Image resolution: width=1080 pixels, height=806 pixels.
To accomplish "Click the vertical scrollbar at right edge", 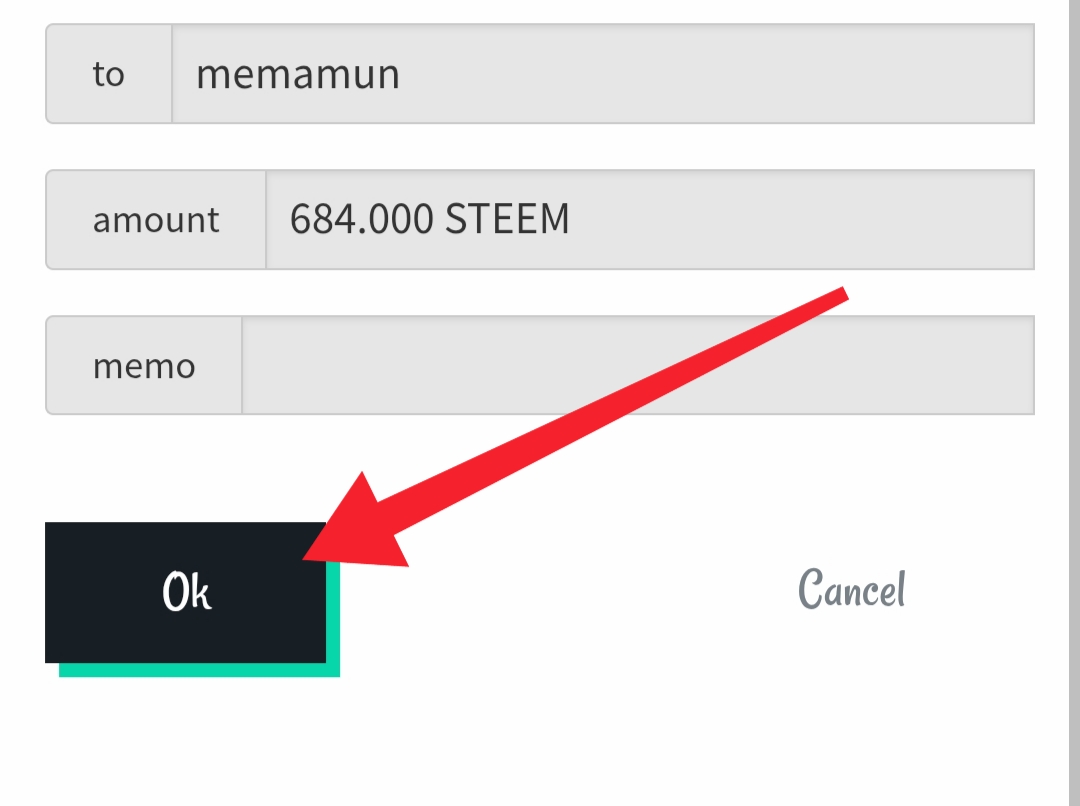I will pos(1074,403).
